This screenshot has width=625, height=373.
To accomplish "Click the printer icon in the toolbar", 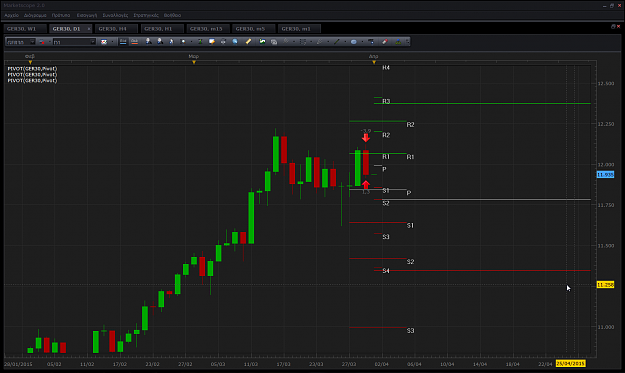I will pos(223,41).
